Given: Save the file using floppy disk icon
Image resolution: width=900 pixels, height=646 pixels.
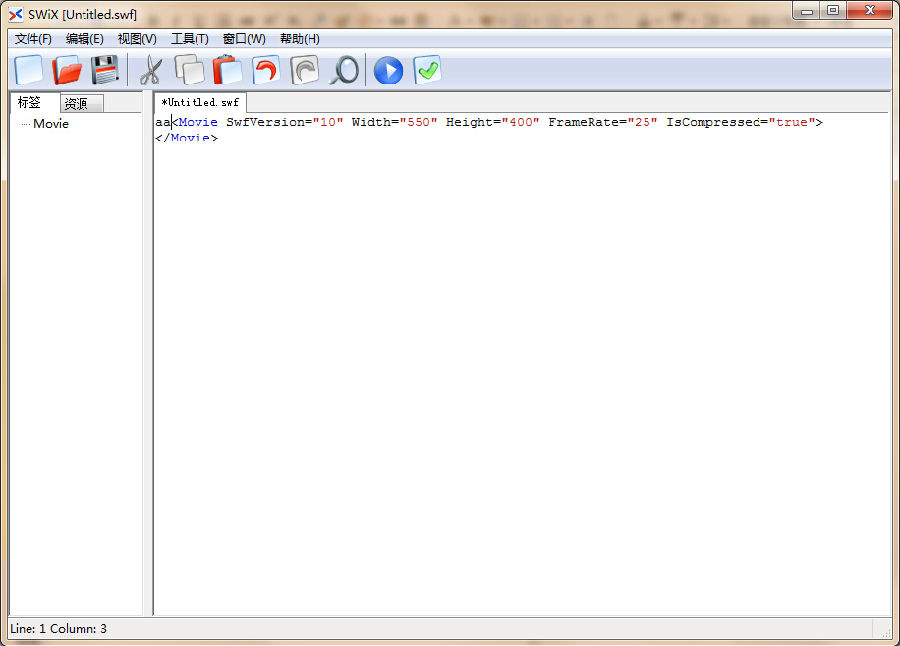Looking at the screenshot, I should [x=105, y=70].
